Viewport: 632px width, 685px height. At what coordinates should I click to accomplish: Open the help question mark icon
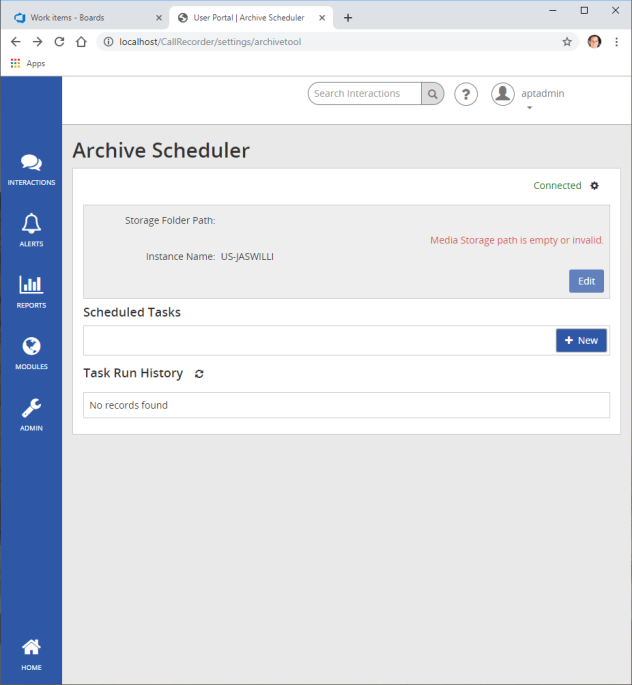click(x=466, y=94)
